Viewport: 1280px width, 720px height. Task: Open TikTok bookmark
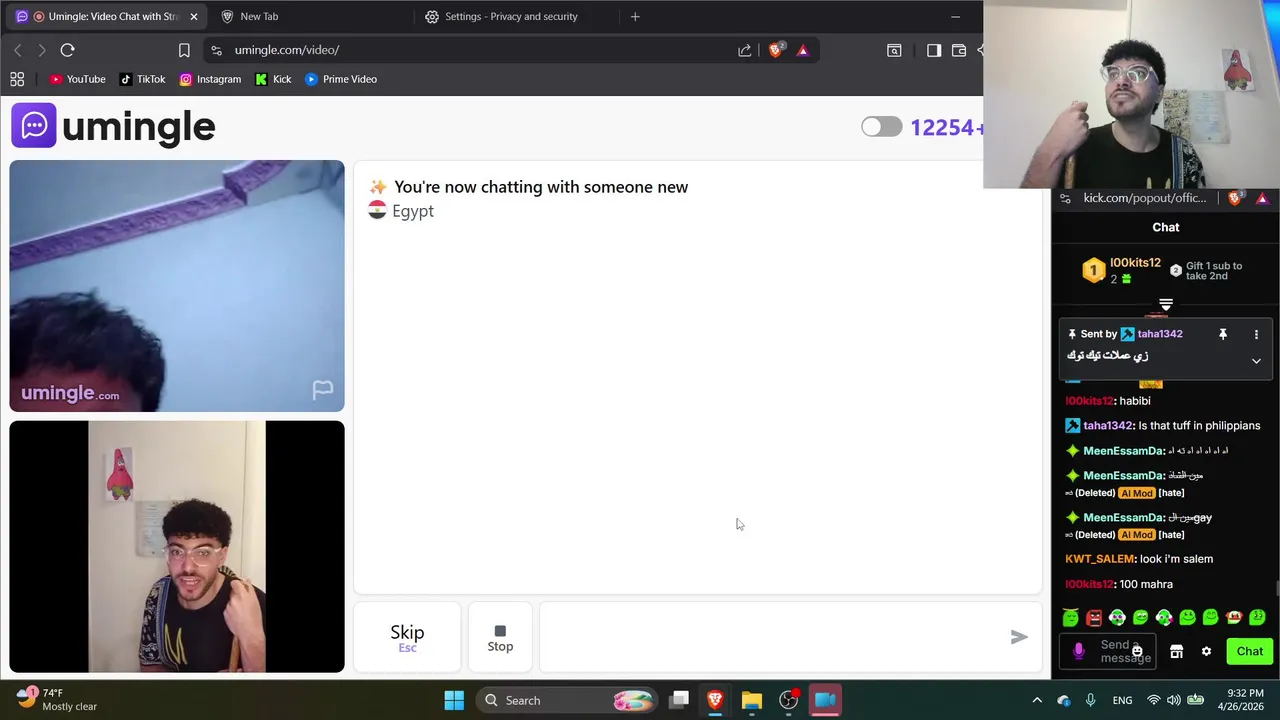[x=142, y=79]
